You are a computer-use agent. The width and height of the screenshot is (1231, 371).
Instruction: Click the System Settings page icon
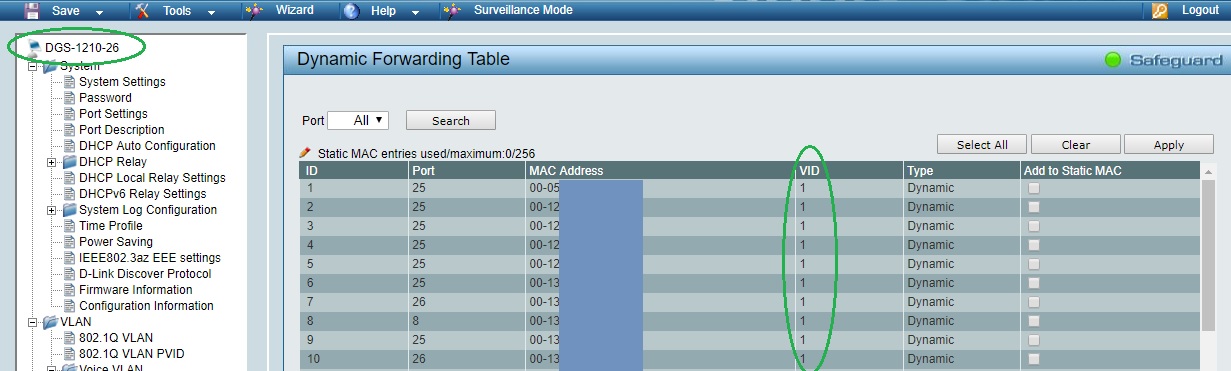[70, 82]
